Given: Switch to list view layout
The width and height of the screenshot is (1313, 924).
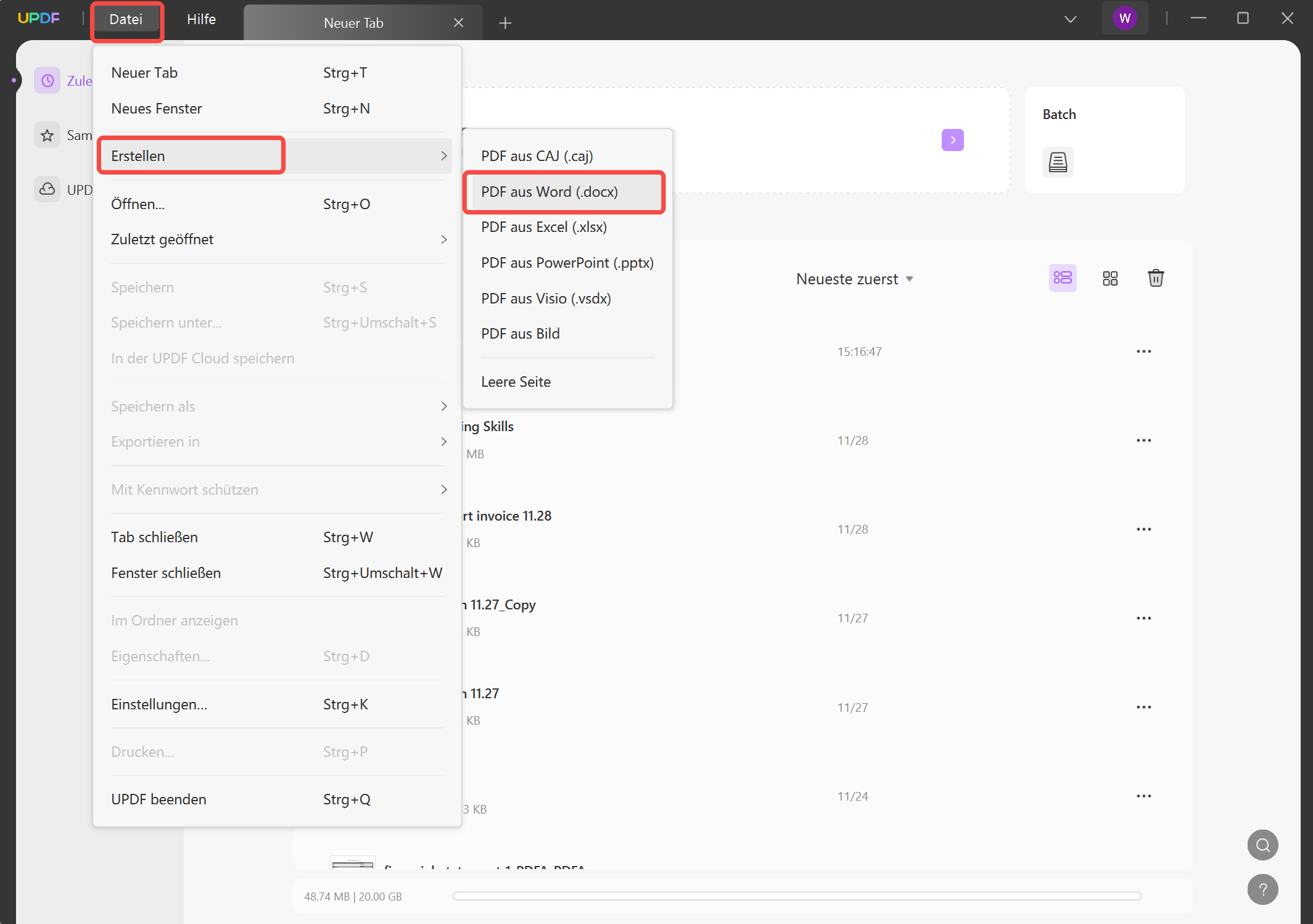Looking at the screenshot, I should 1062,278.
